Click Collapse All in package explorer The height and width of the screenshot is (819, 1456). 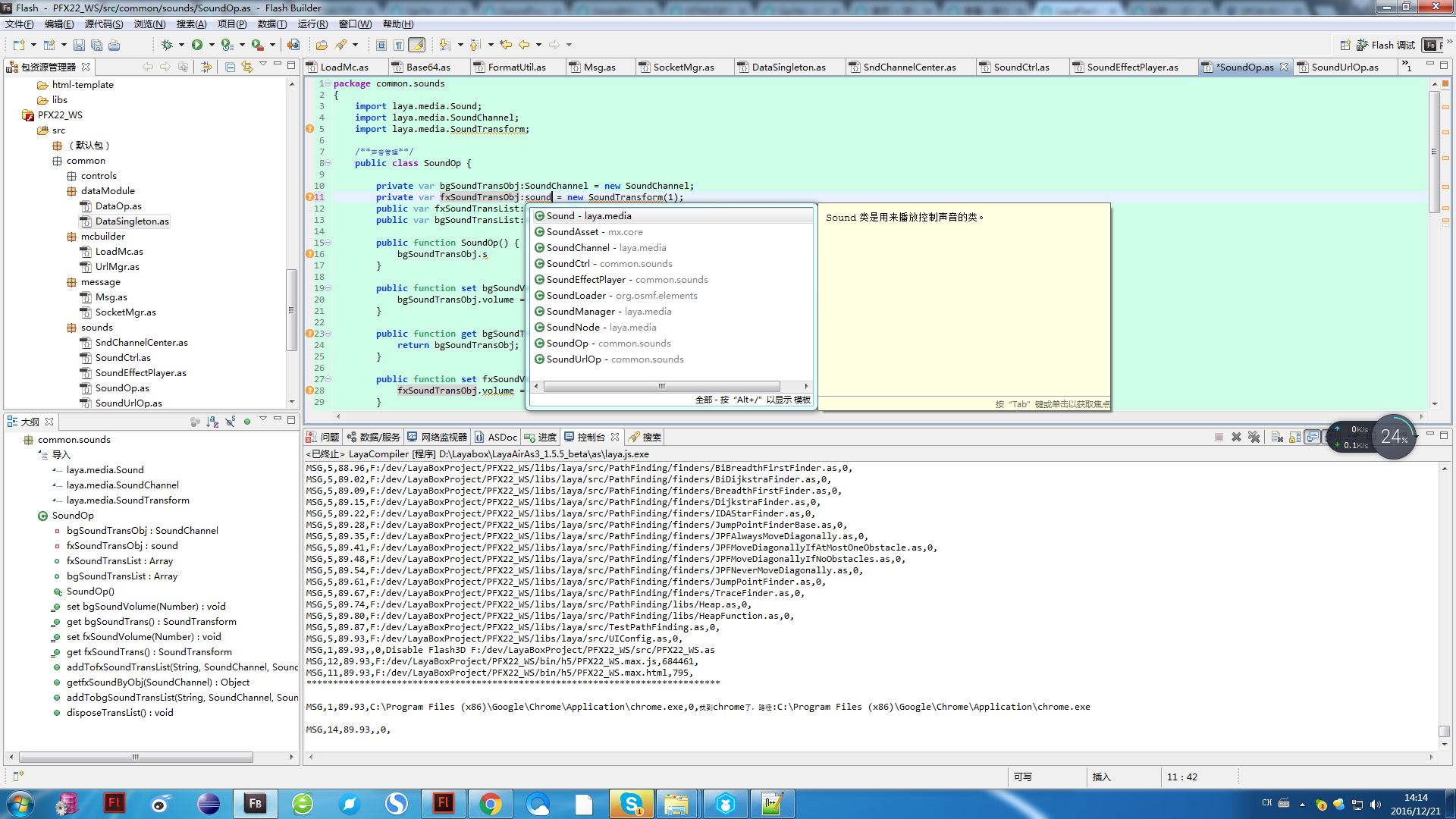click(230, 67)
